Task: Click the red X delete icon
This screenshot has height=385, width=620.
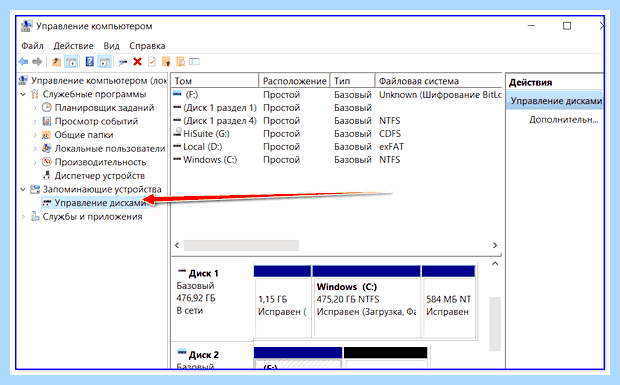Action: point(137,62)
